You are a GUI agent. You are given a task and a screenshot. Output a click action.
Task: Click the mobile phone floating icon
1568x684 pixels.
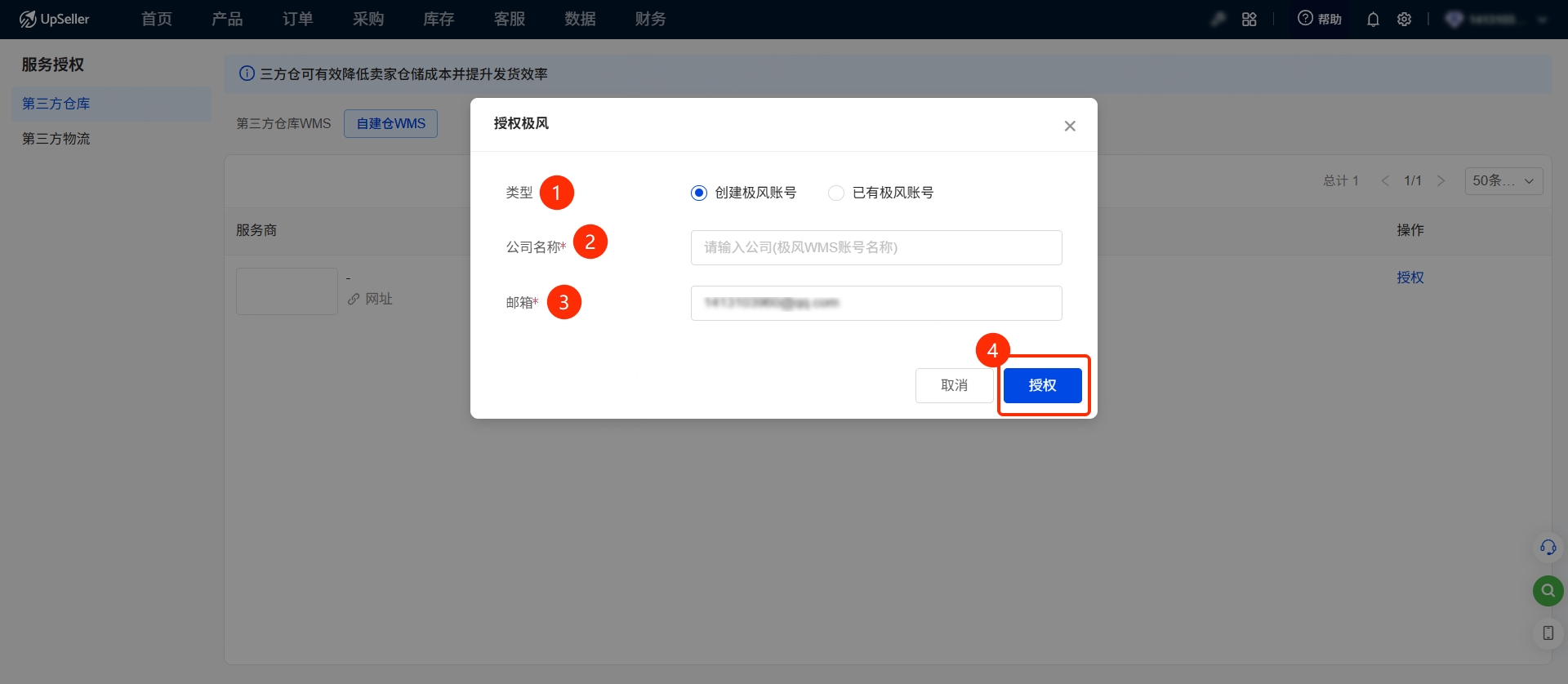click(1548, 633)
